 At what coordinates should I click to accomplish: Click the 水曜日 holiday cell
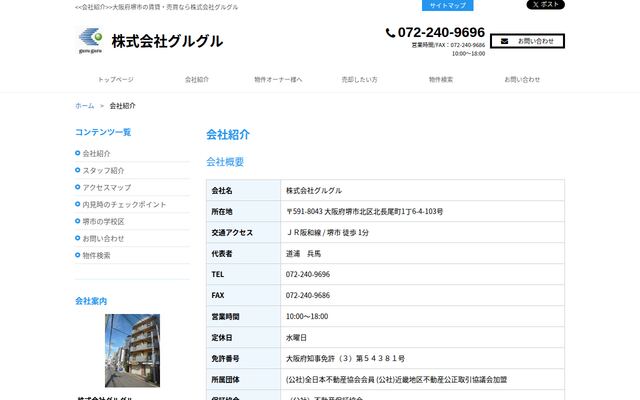pyautogui.click(x=422, y=338)
